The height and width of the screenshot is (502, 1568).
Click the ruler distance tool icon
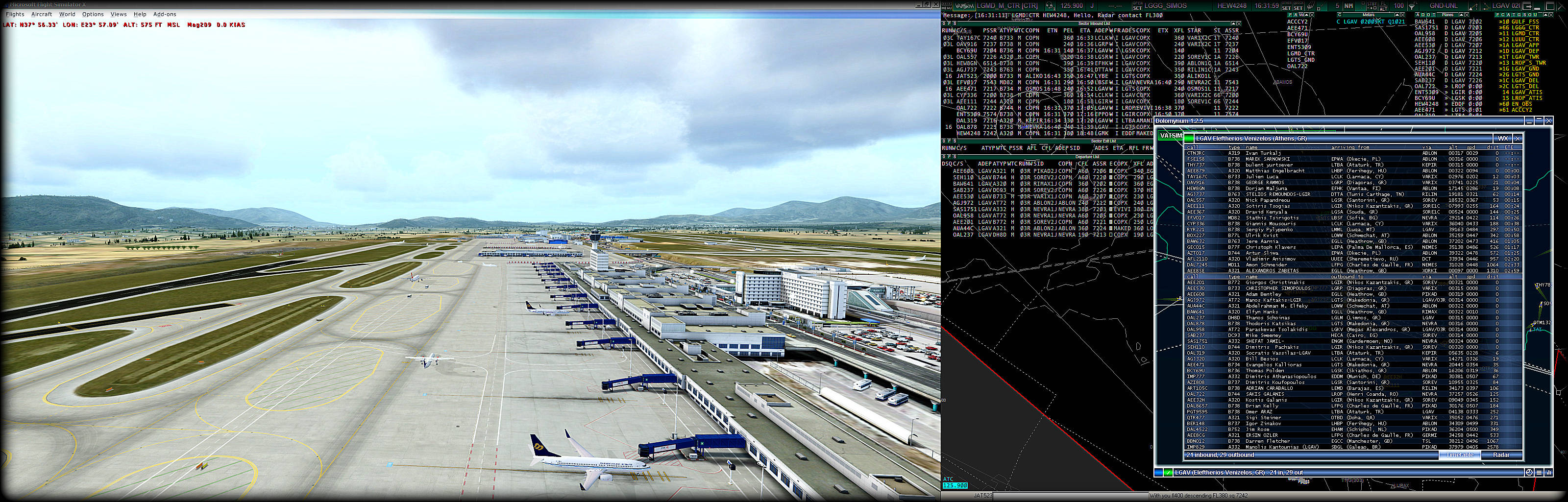(1311, 6)
